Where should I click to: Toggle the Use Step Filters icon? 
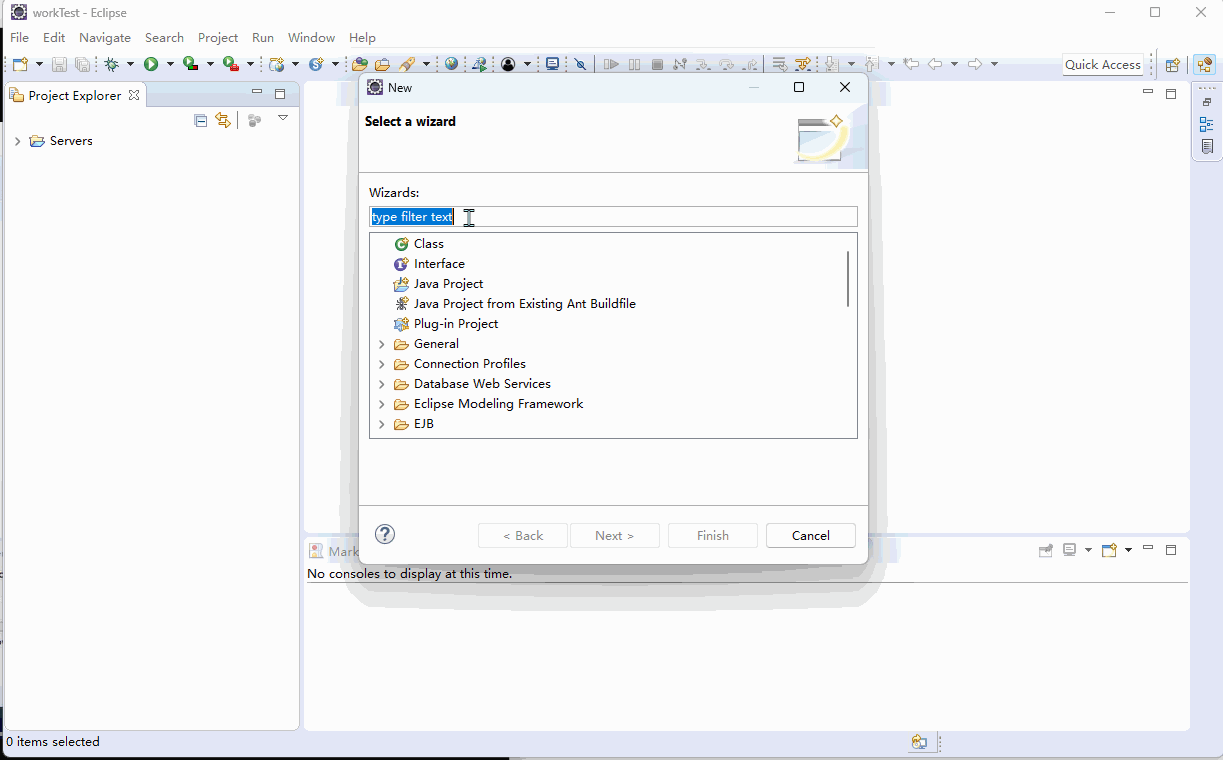click(802, 64)
